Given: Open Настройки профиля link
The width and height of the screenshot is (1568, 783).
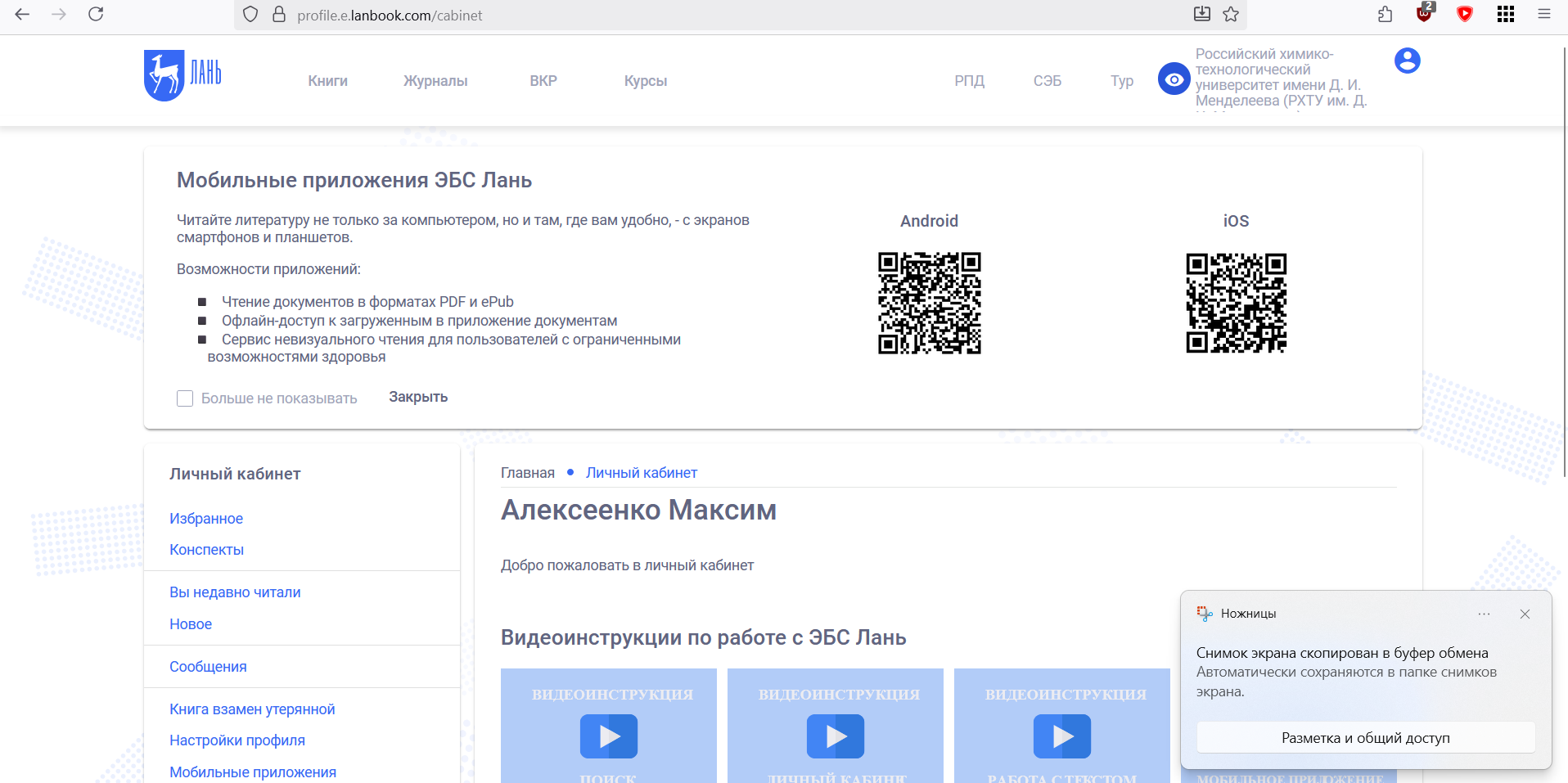Looking at the screenshot, I should tap(237, 740).
